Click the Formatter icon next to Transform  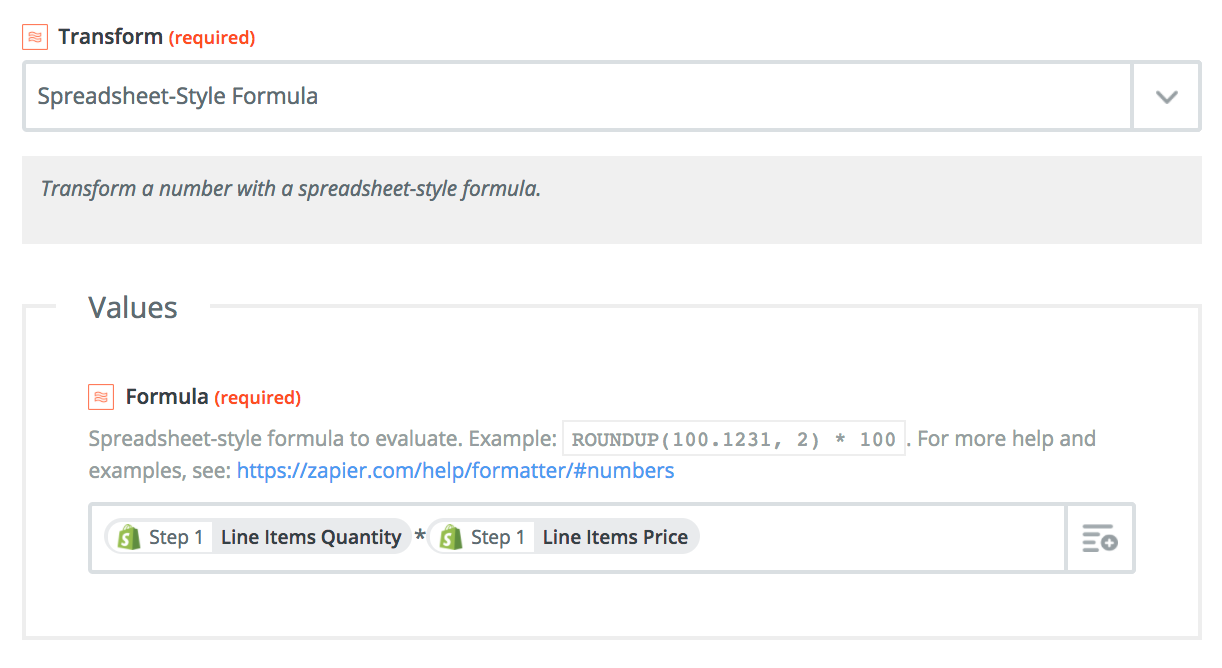pos(35,37)
